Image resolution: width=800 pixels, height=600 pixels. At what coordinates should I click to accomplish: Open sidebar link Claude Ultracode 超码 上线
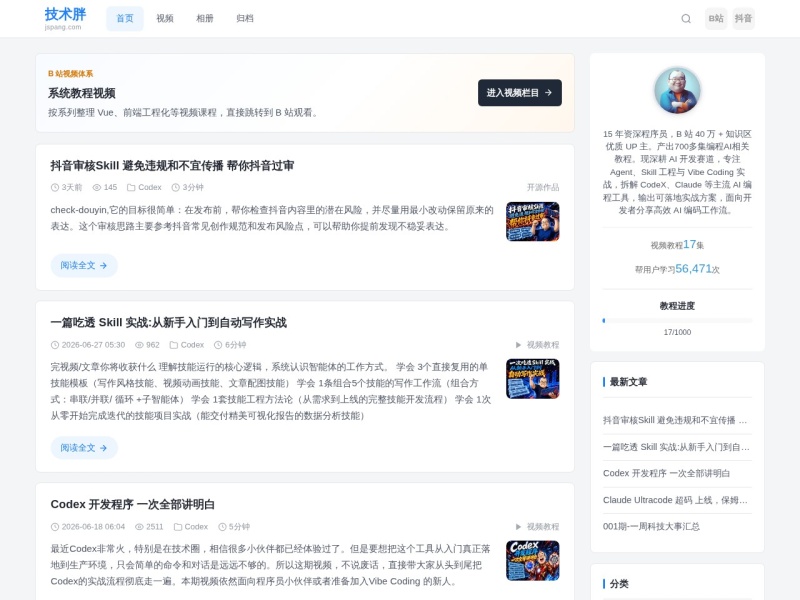675,500
